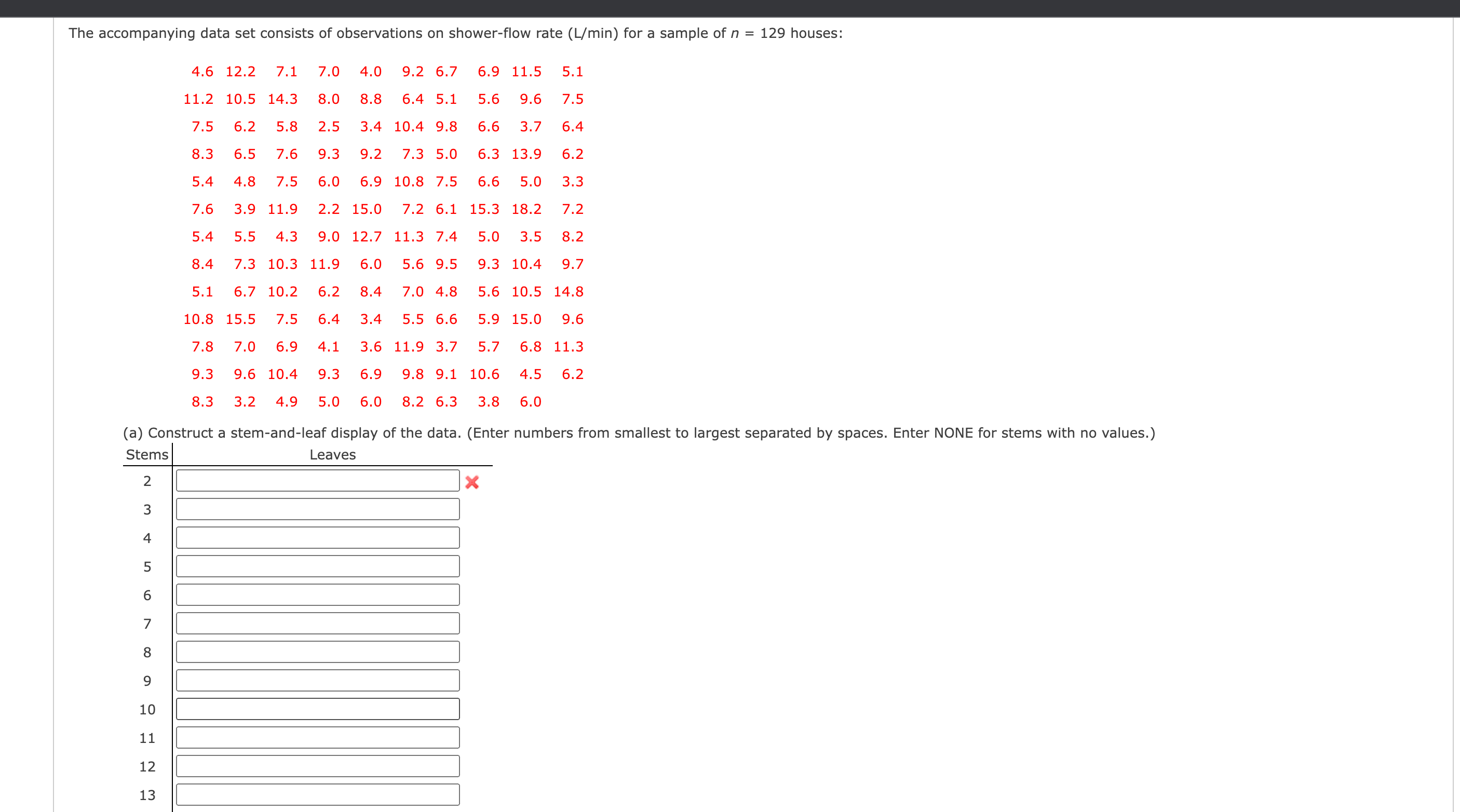1460x812 pixels.
Task: Click the question header mentioning 129 houses
Action: point(453,33)
